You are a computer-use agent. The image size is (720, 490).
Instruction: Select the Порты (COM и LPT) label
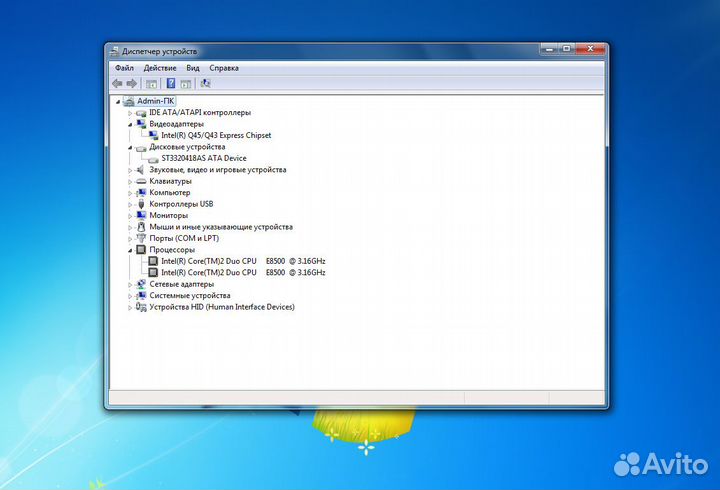(x=184, y=238)
